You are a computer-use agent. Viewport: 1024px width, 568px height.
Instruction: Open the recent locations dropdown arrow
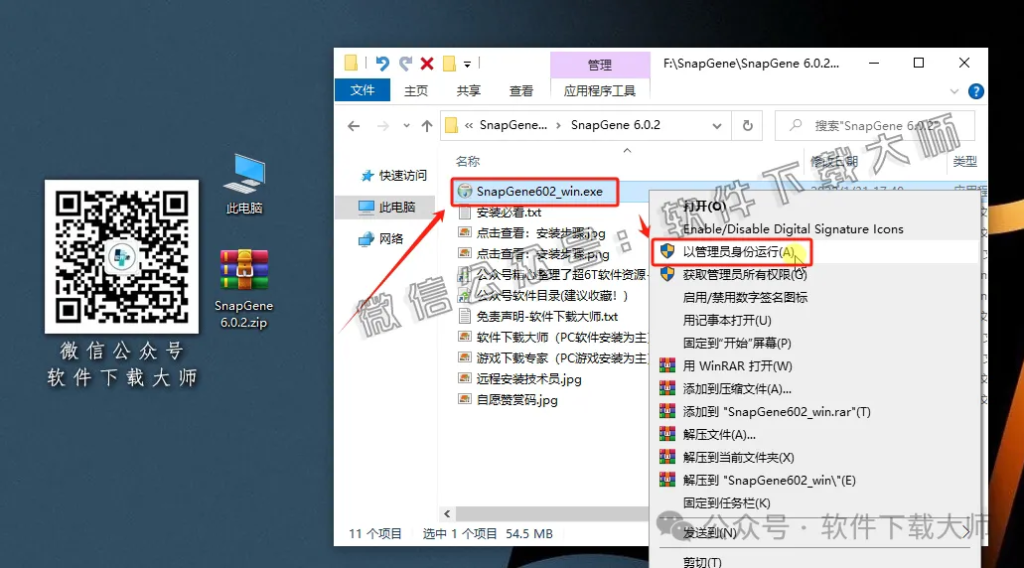click(406, 125)
